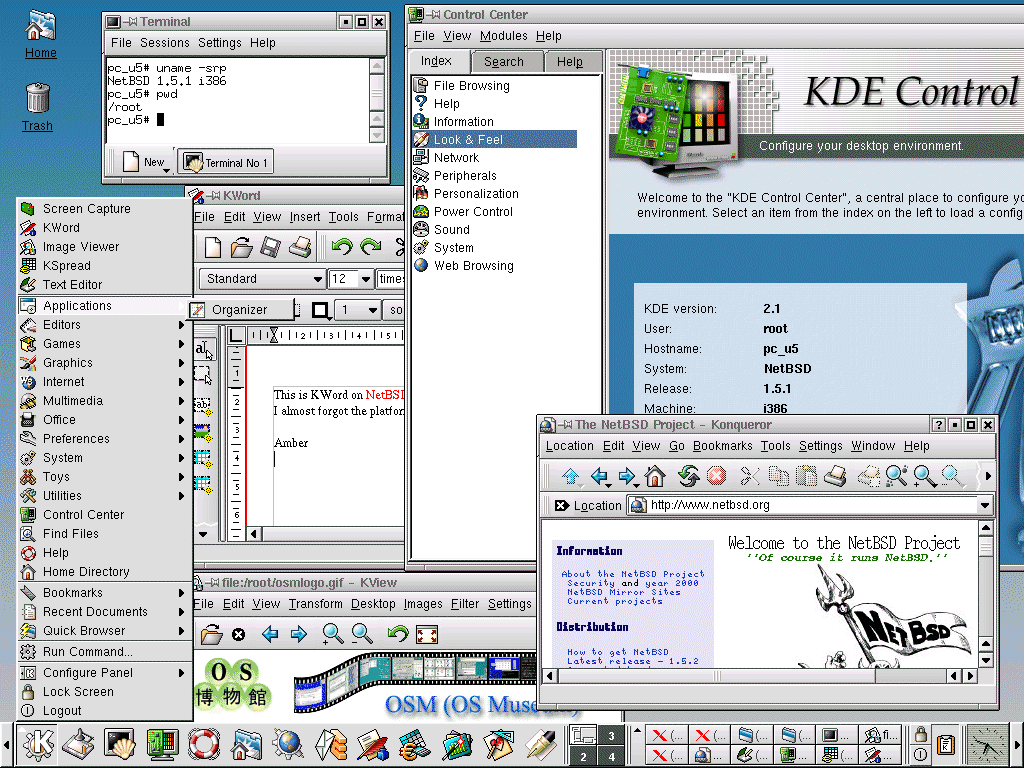Go to previous image with KView's back arrow
1024x768 pixels.
point(270,634)
